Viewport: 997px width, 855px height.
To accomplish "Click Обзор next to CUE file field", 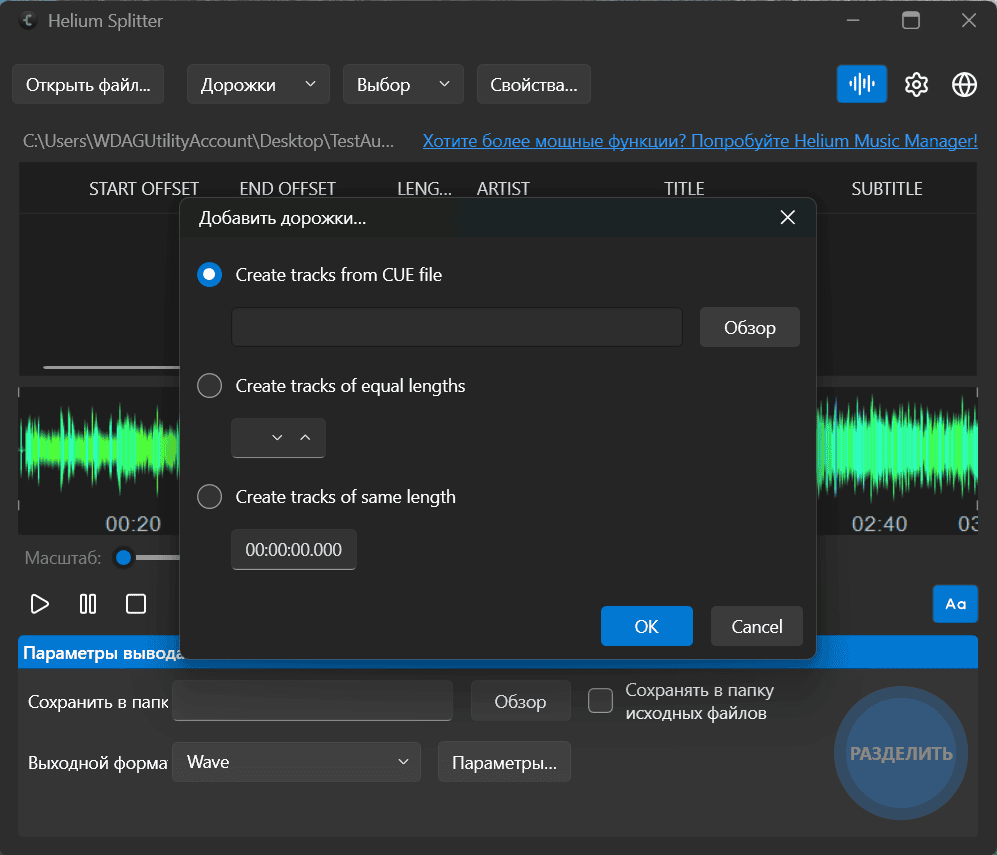I will (x=750, y=327).
